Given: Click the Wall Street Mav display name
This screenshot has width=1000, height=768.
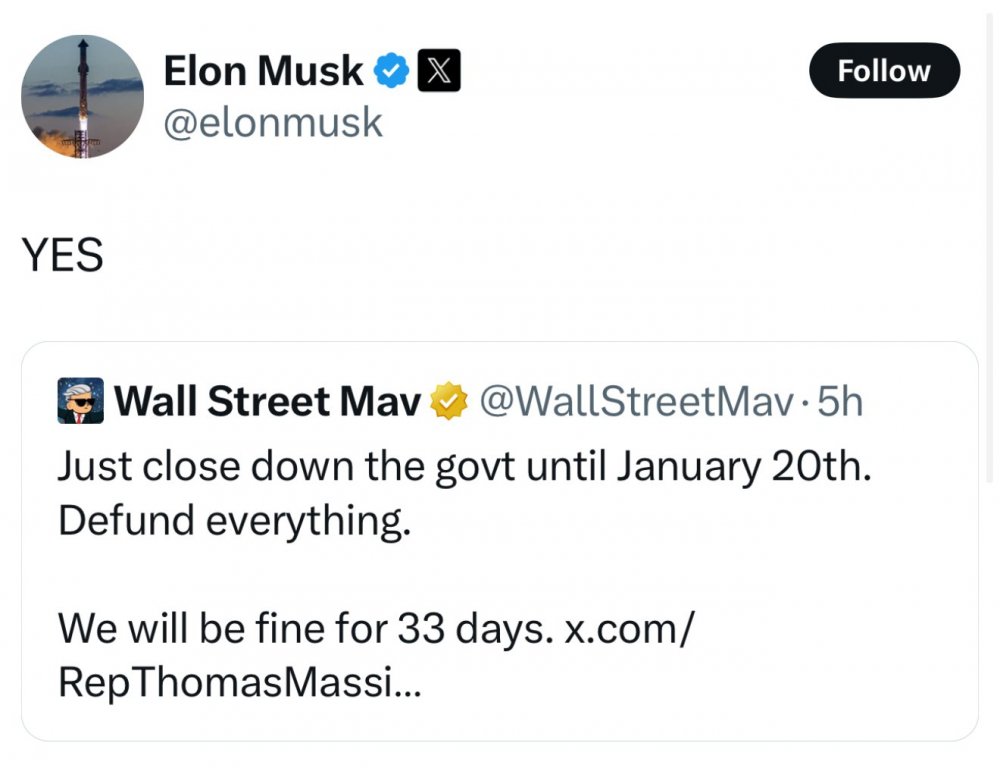Looking at the screenshot, I should coord(267,402).
